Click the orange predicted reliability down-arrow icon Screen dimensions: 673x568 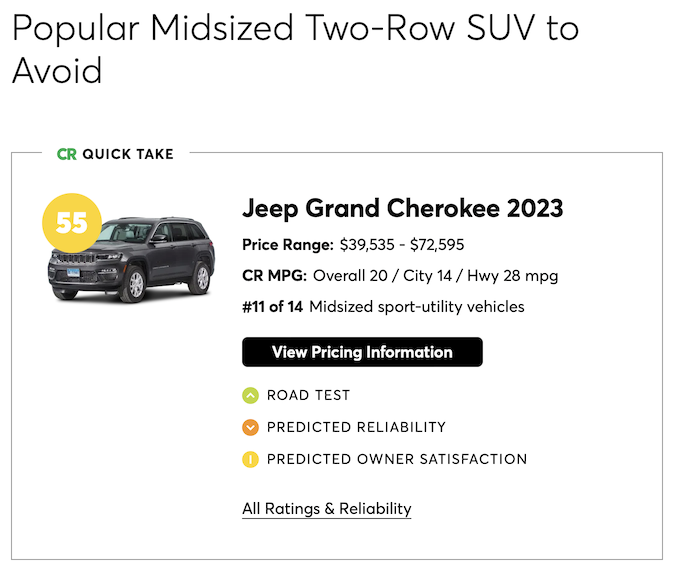pyautogui.click(x=250, y=428)
